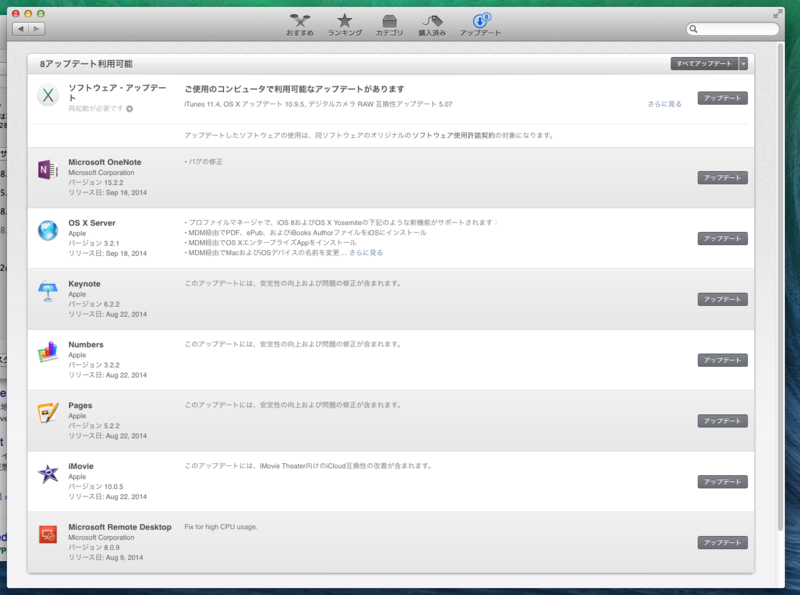Update Microsoft Remote Desktop
This screenshot has width=800, height=595.
click(x=722, y=542)
